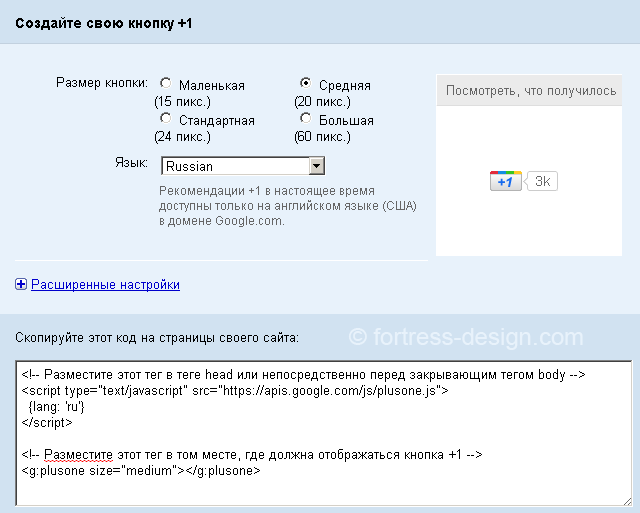Image resolution: width=640 pixels, height=513 pixels.
Task: Expand Расширенные настройки via plus icon
Action: coord(21,284)
